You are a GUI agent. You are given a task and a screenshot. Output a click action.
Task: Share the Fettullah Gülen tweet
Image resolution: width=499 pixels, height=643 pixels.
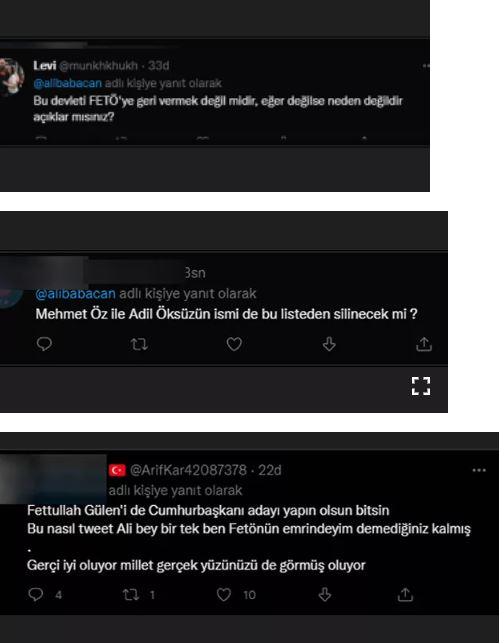[x=405, y=595]
